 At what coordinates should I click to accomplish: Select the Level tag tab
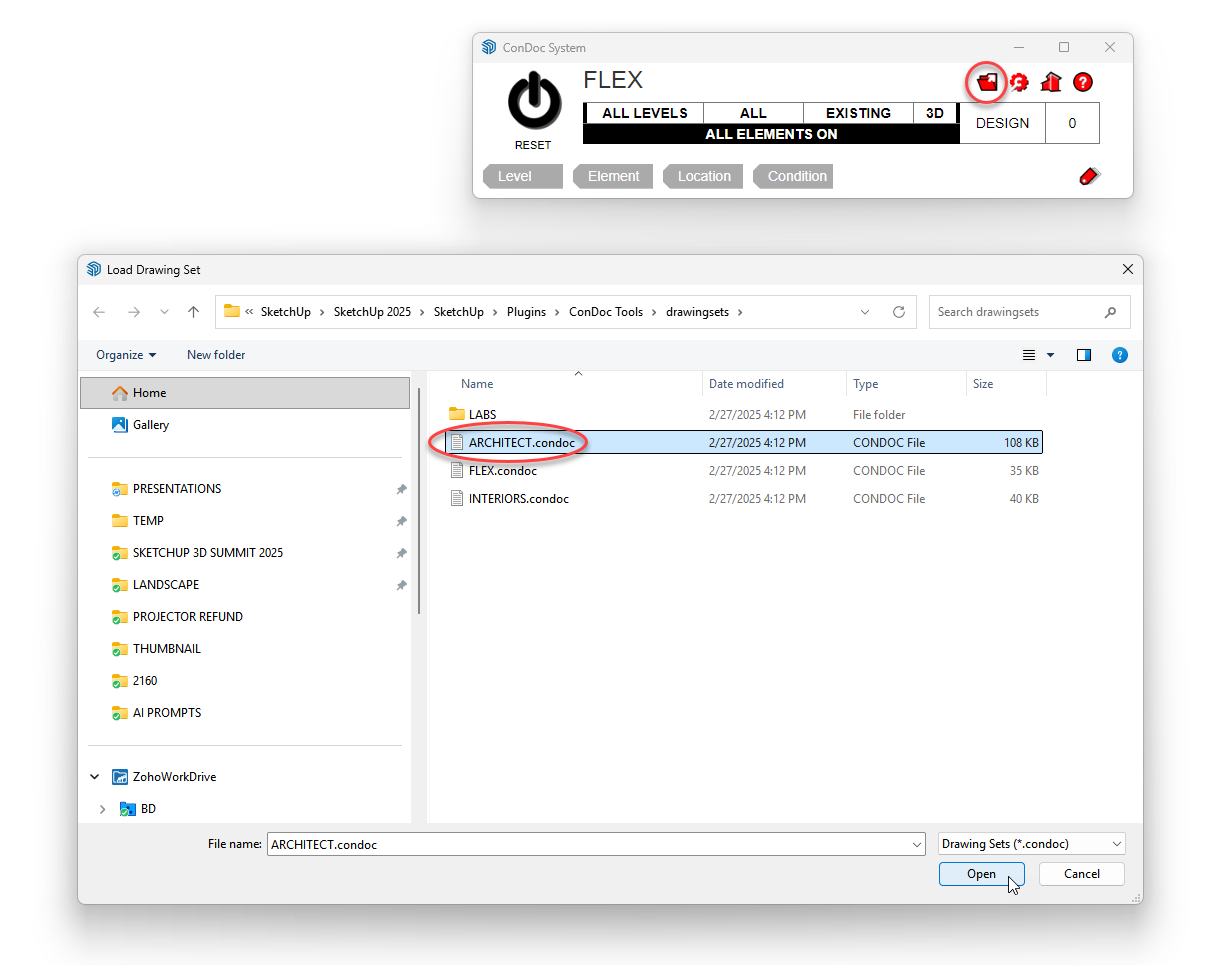tap(521, 176)
